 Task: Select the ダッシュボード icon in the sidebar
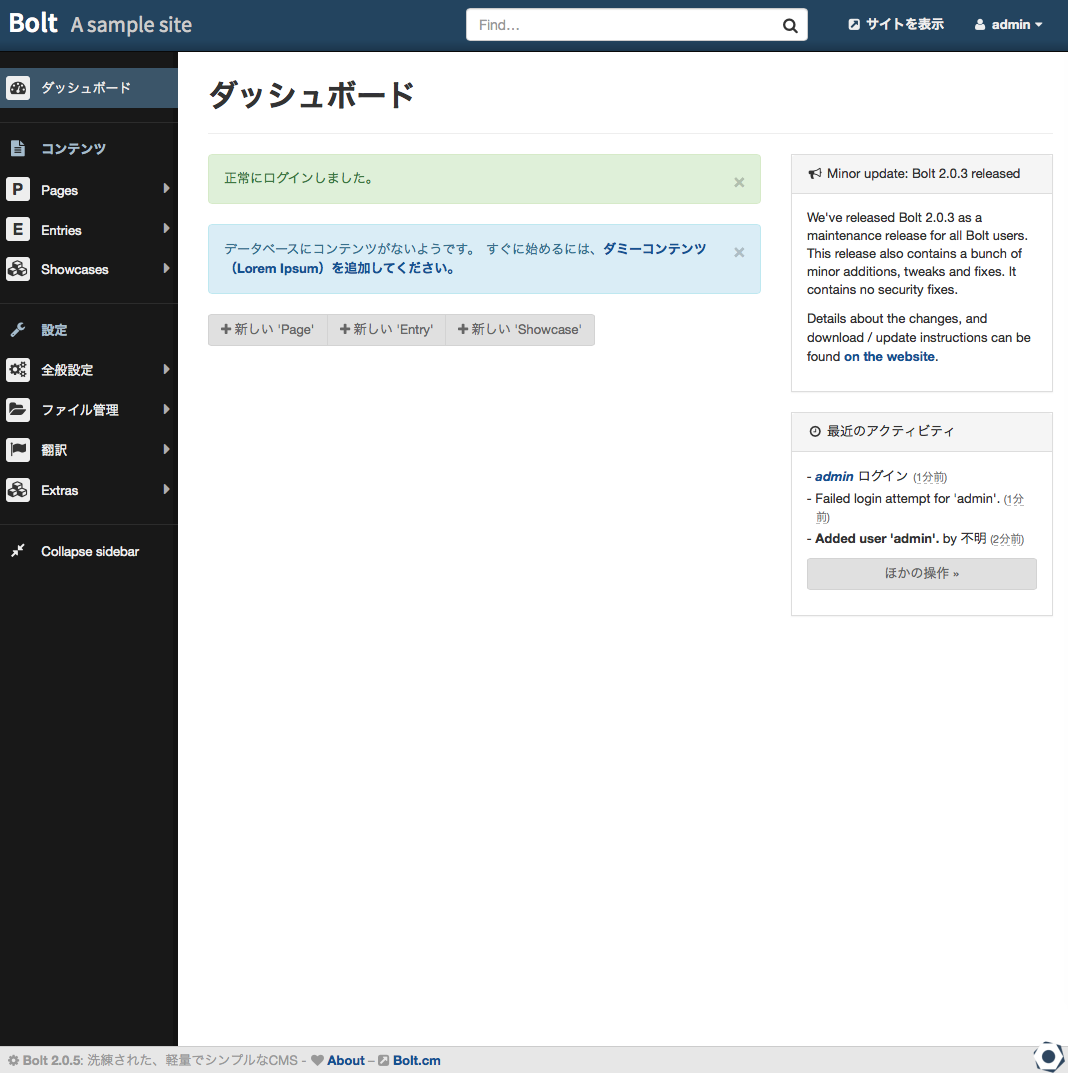[x=18, y=88]
